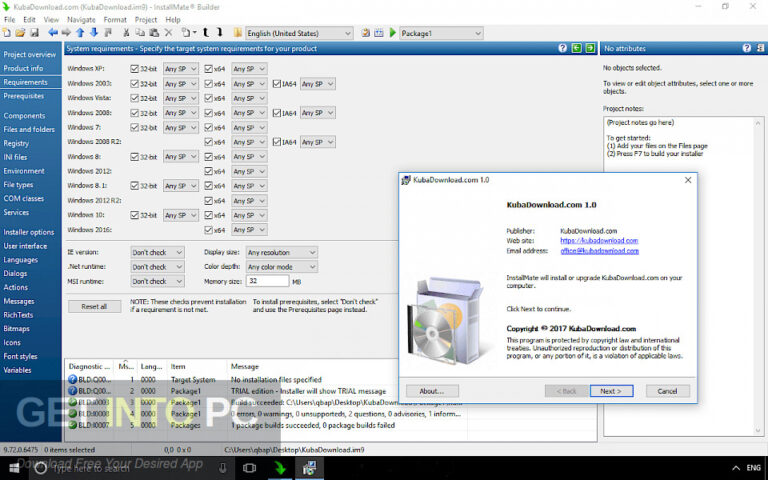Image resolution: width=768 pixels, height=480 pixels.
Task: Open the Format menu
Action: click(115, 20)
